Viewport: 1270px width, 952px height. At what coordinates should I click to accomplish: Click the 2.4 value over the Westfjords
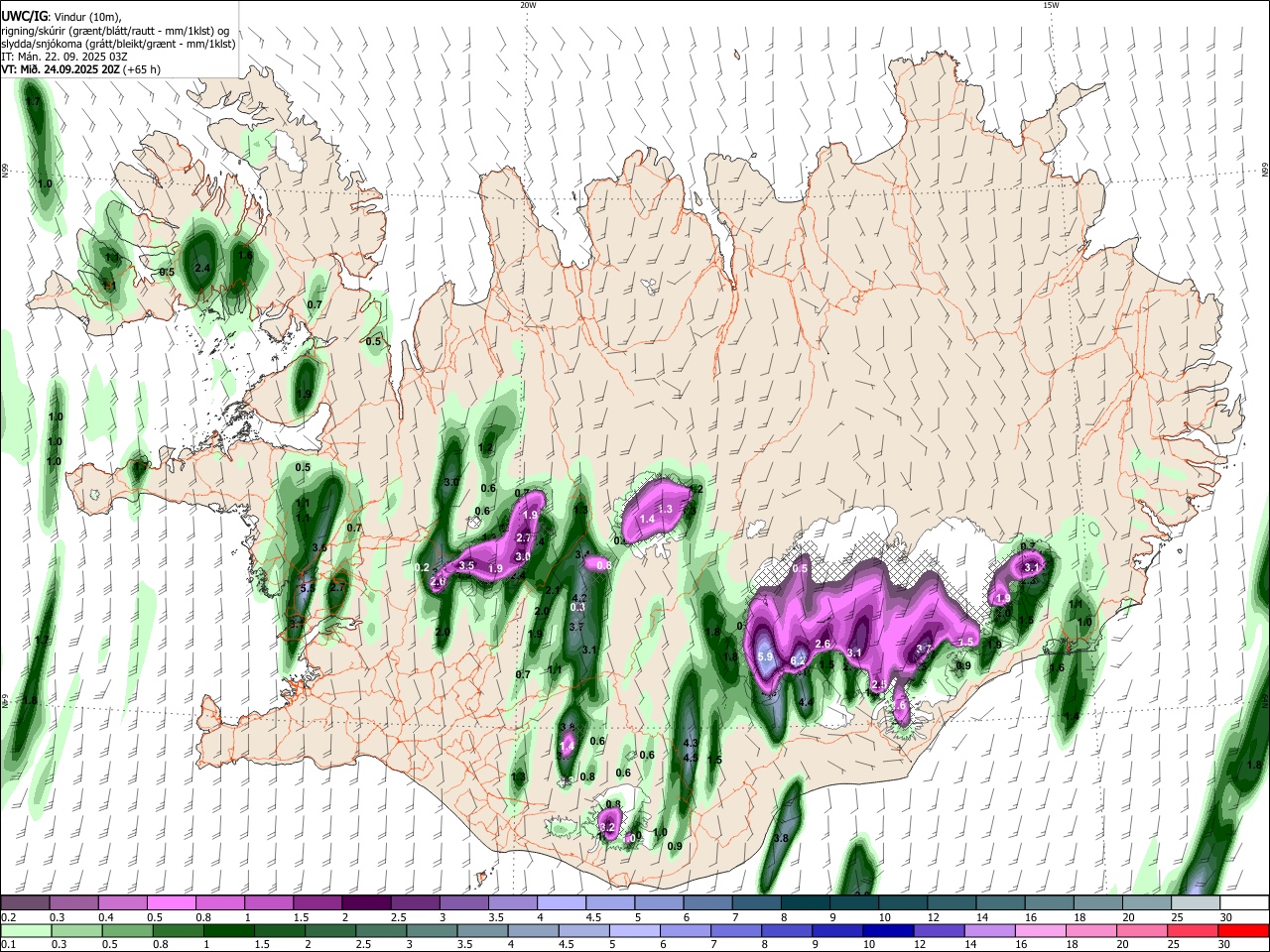[203, 268]
